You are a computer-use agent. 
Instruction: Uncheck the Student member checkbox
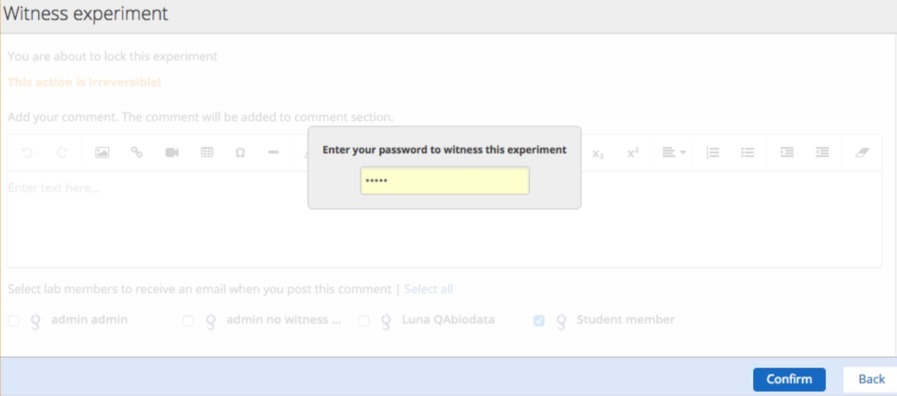click(x=539, y=321)
